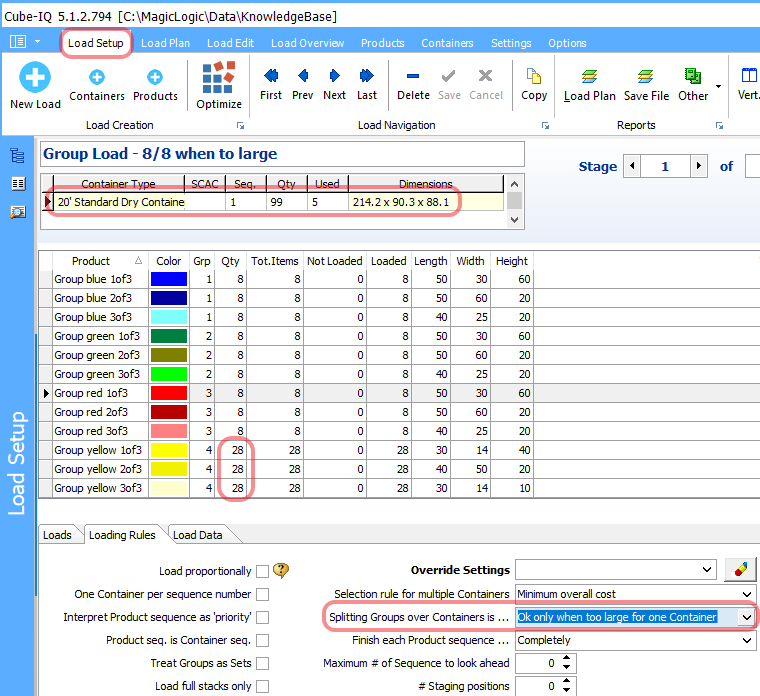Screen dimensions: 760x696
Task: Click the Save File report icon
Action: click(x=646, y=78)
